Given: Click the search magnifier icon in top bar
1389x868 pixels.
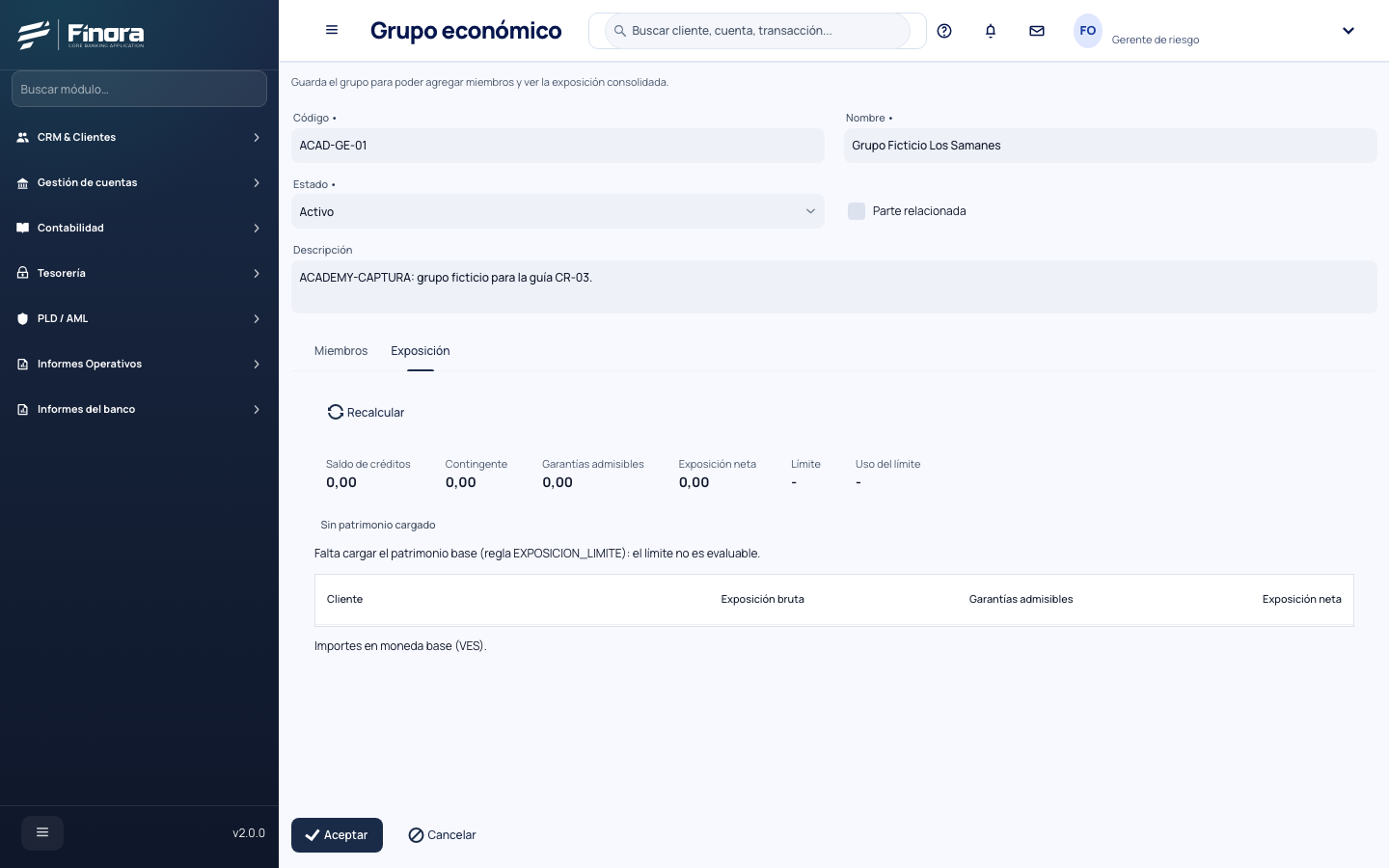Looking at the screenshot, I should pos(620,31).
